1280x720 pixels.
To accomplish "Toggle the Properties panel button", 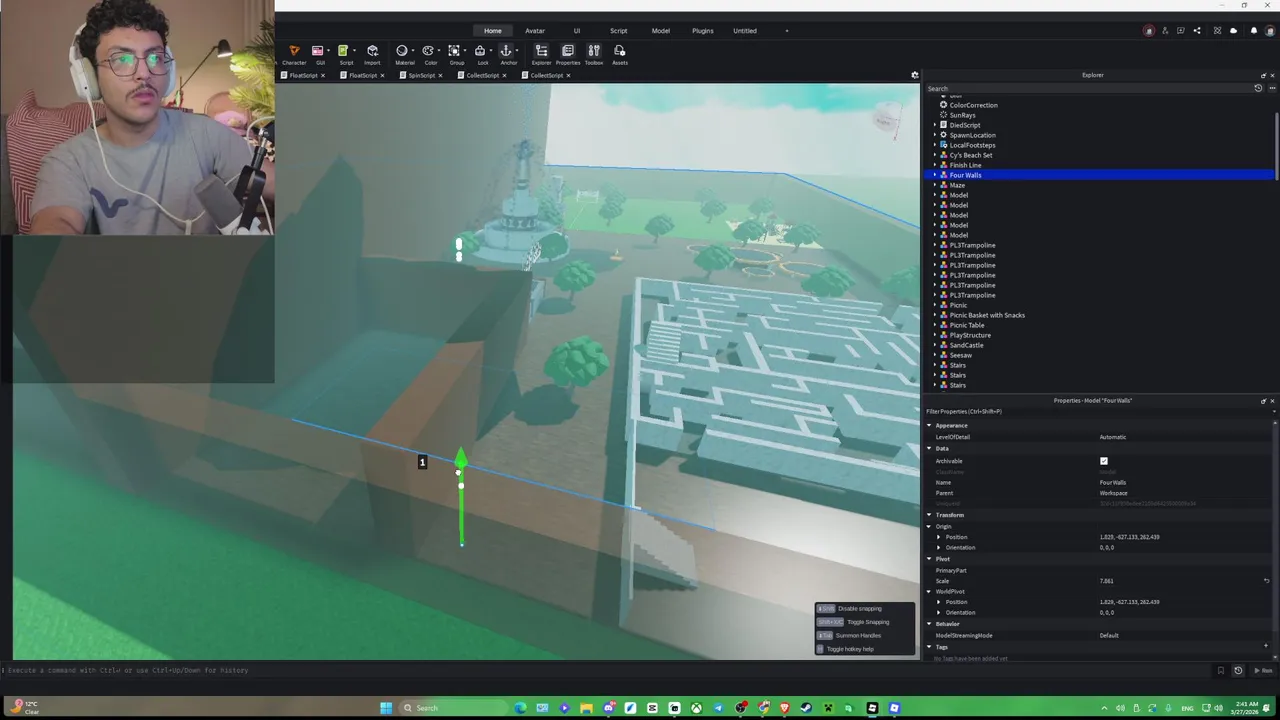I will [568, 54].
